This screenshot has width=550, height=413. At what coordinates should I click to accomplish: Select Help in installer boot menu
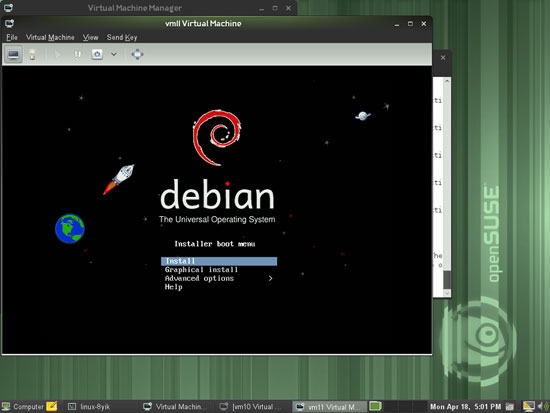174,287
